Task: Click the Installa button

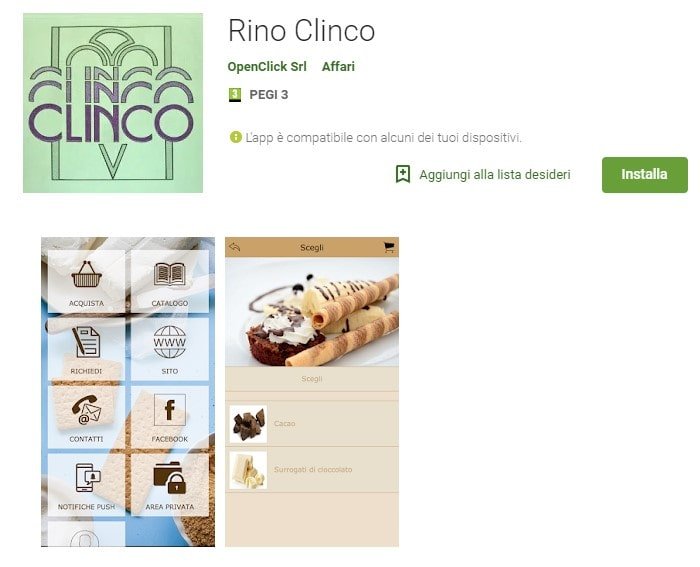Action: [x=644, y=175]
